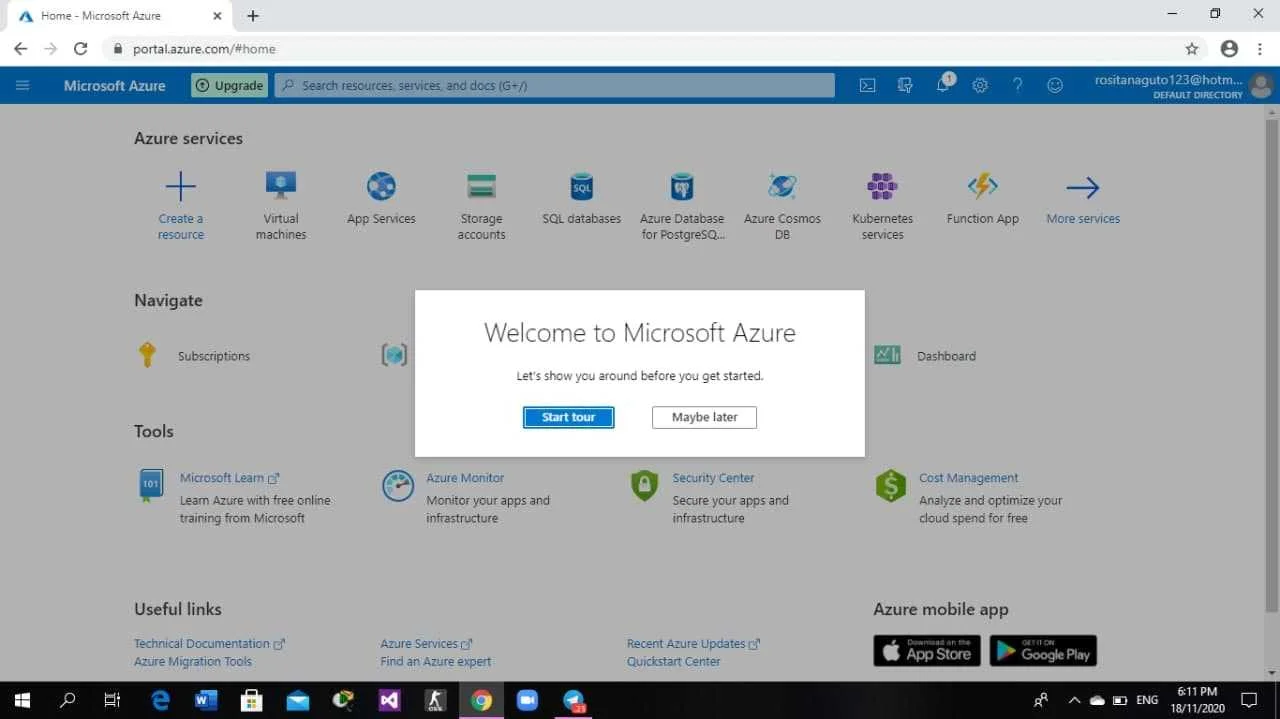
Task: Open the Azure Cosmos DB icon
Action: [x=782, y=186]
